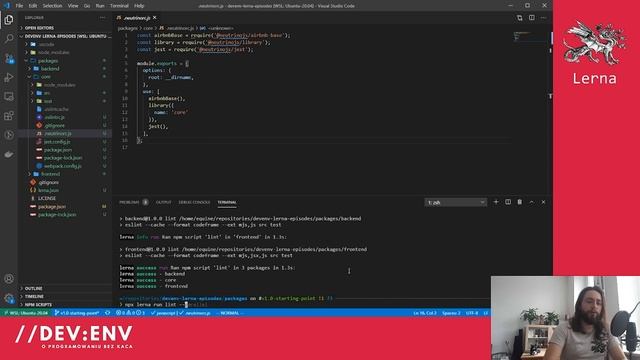Open the Manage gear icon
The height and width of the screenshot is (360, 640).
(x=9, y=298)
